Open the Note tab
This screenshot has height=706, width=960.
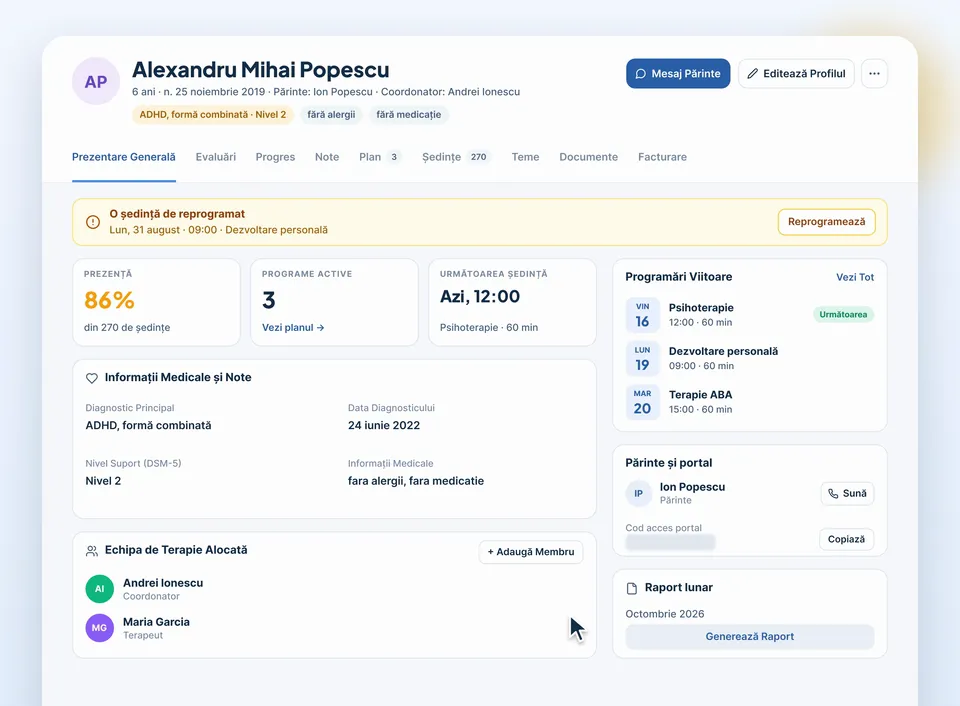click(x=327, y=157)
